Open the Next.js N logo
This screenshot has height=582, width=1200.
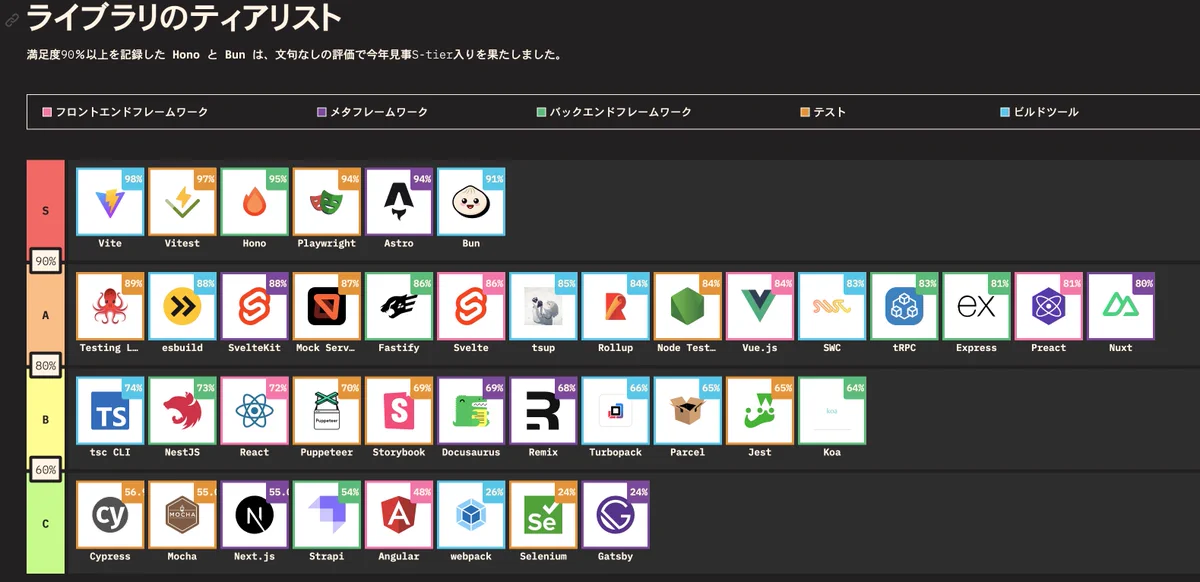pos(254,517)
